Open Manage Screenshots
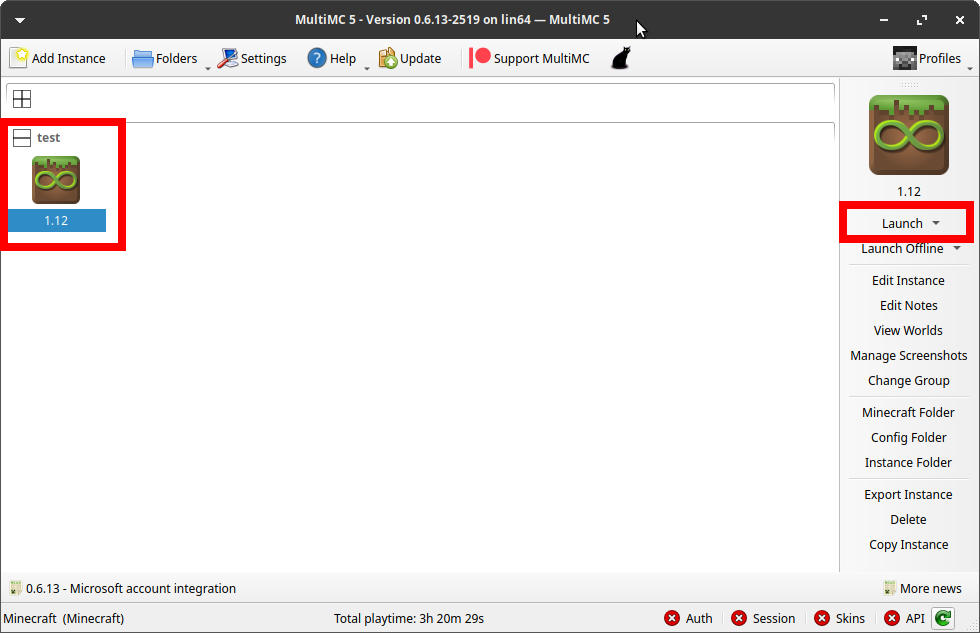980x633 pixels. [908, 355]
